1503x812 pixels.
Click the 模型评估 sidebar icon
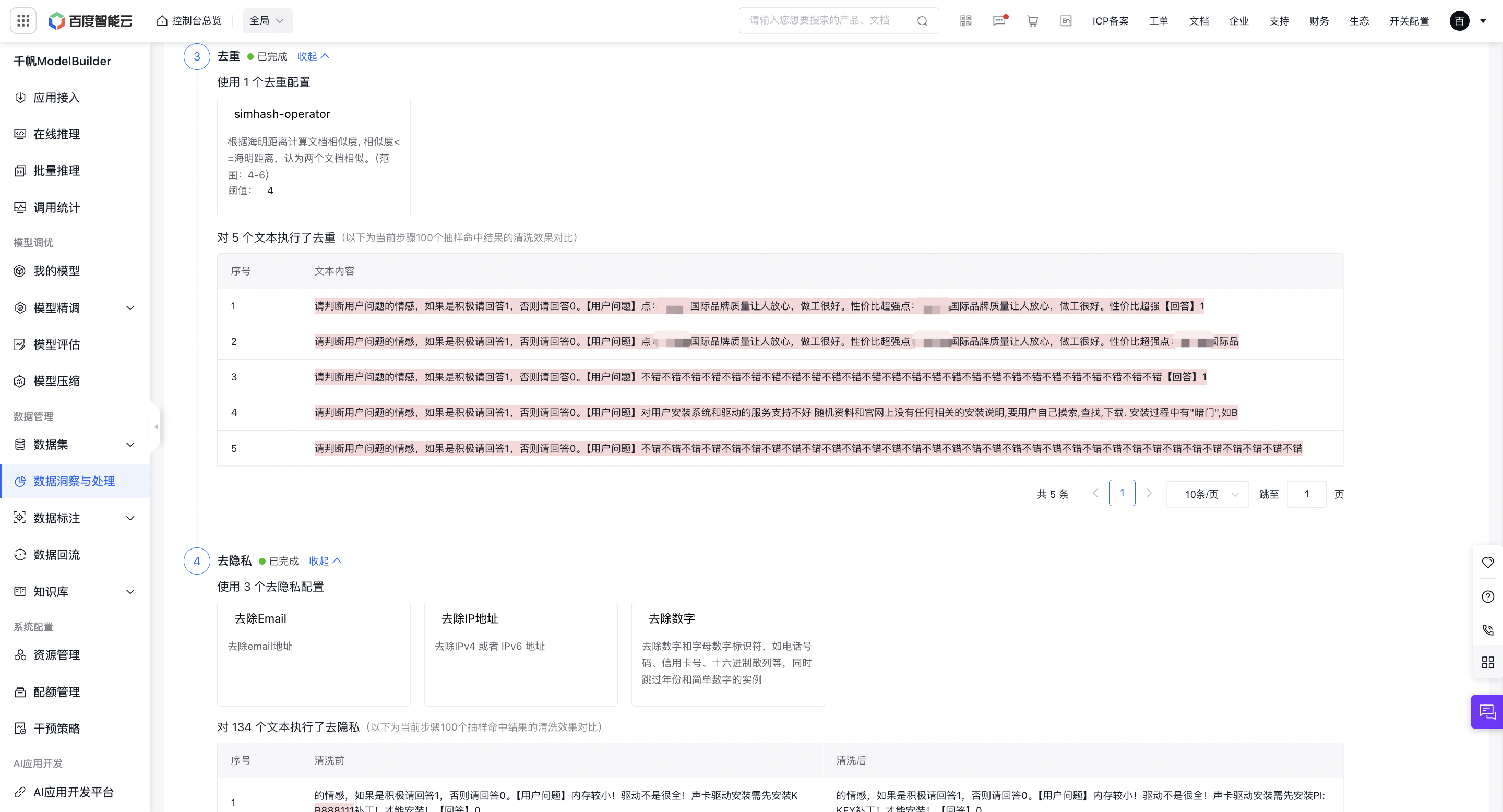coord(20,344)
